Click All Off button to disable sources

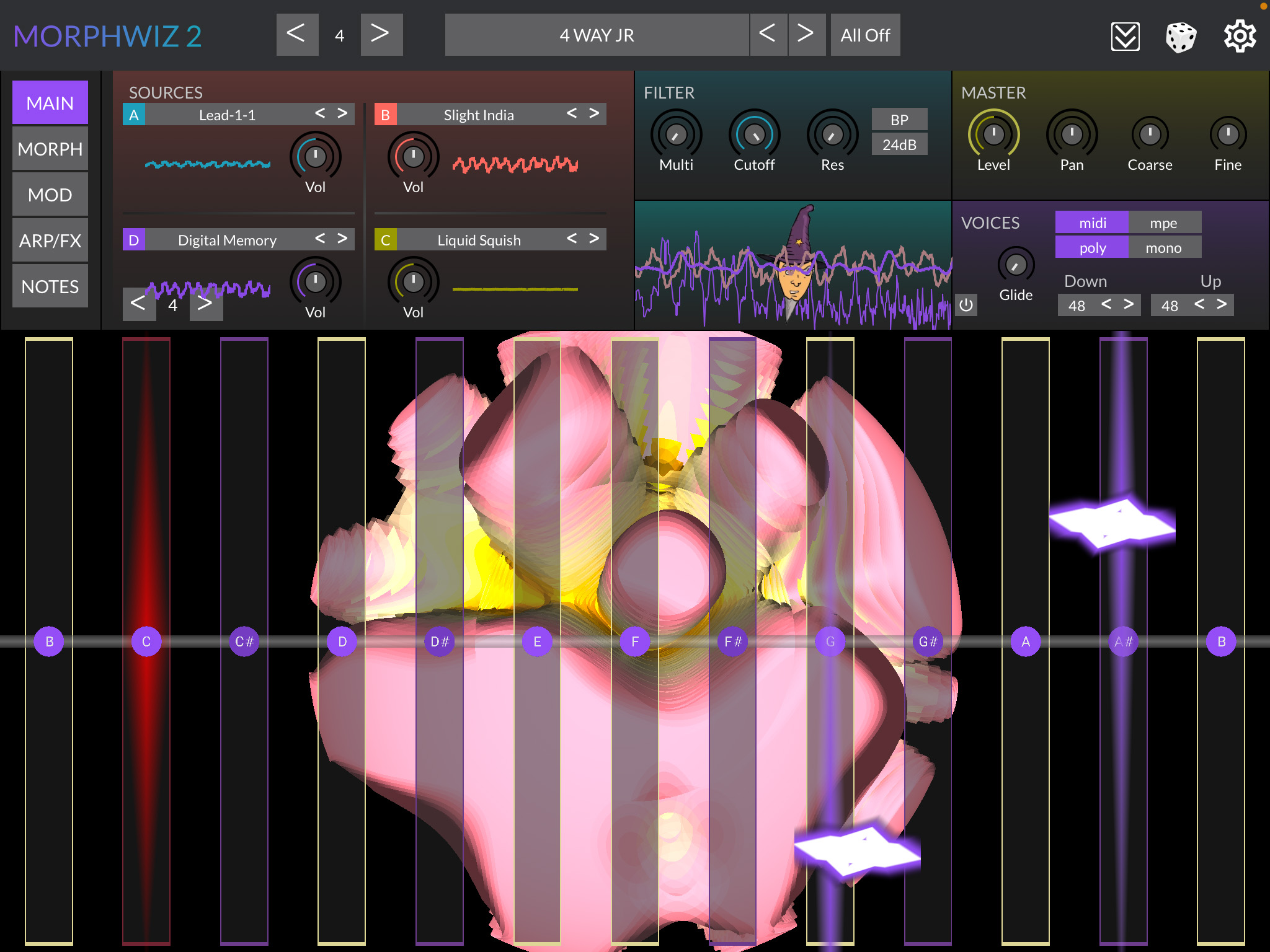point(866,34)
